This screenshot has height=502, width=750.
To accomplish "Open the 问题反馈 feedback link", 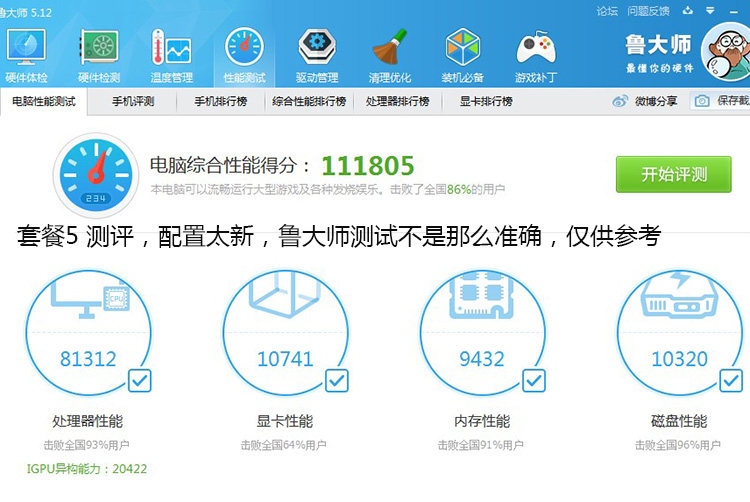I will click(648, 11).
